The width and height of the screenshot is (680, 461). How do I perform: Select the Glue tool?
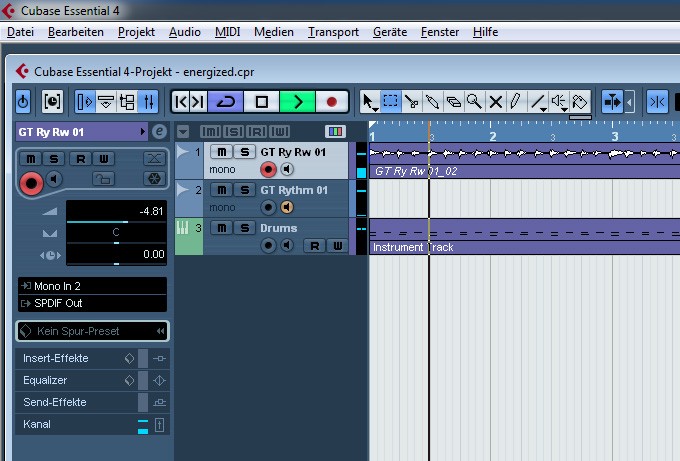coord(432,102)
